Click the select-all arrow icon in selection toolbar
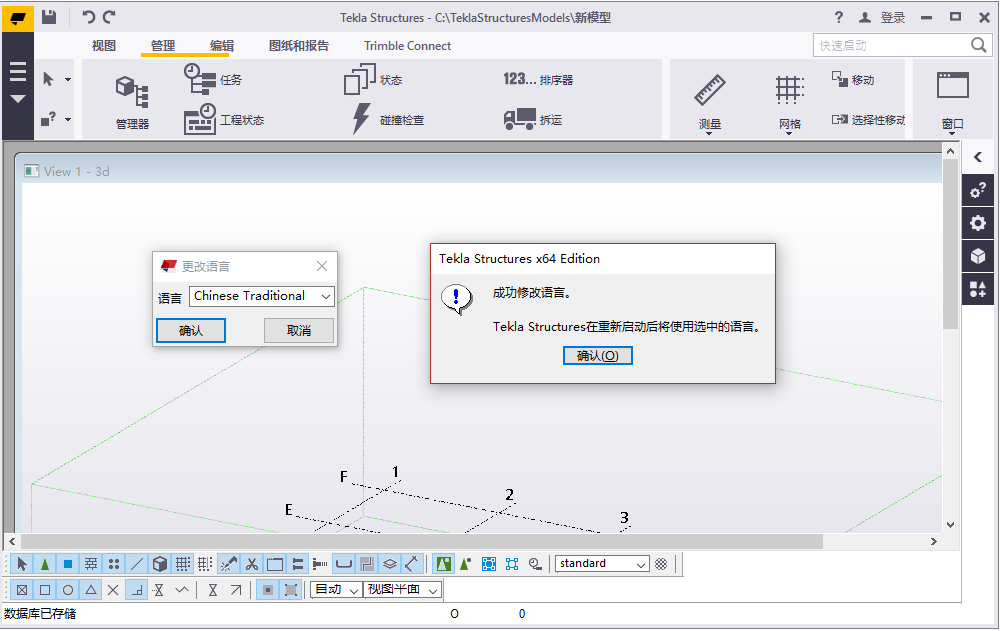 click(x=22, y=564)
